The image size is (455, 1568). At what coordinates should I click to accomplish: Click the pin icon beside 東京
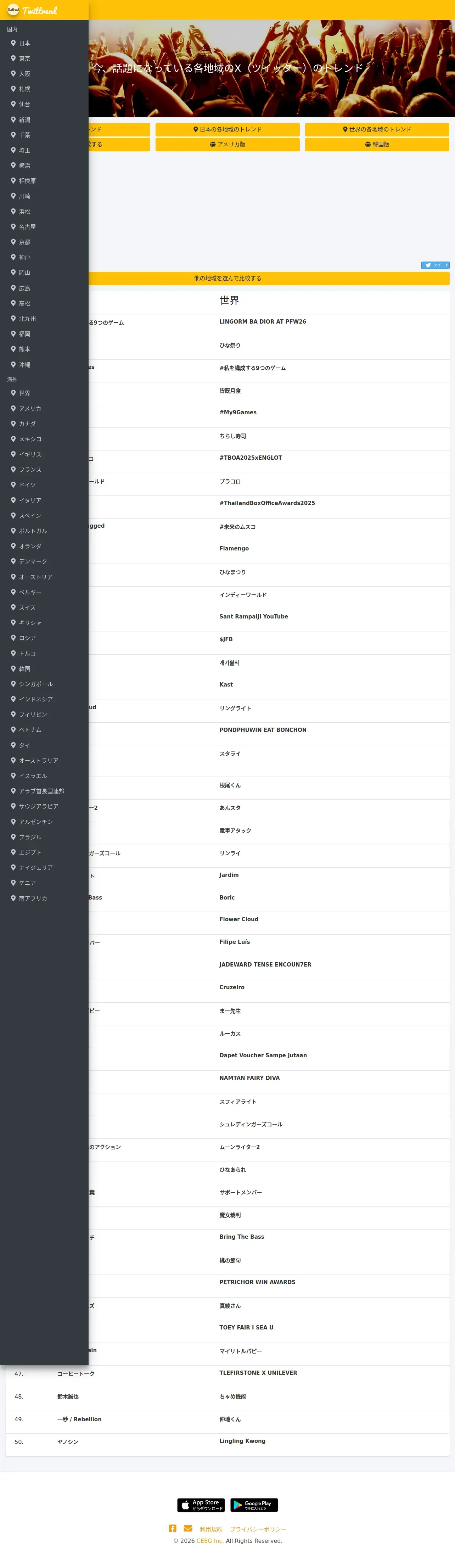pyautogui.click(x=13, y=58)
